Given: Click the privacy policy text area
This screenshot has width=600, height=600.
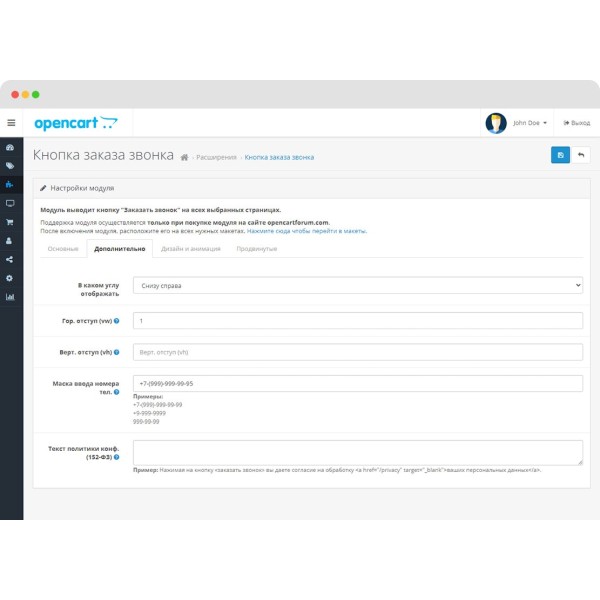Looking at the screenshot, I should [358, 453].
